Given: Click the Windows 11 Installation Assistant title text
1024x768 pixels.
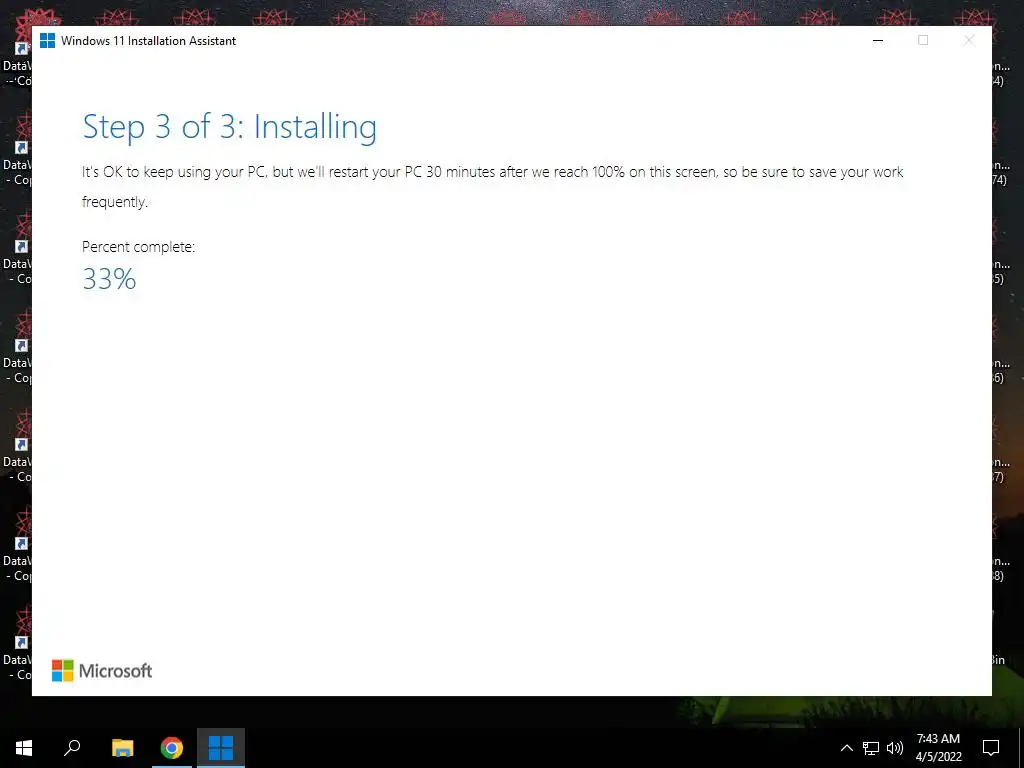Looking at the screenshot, I should coord(148,40).
